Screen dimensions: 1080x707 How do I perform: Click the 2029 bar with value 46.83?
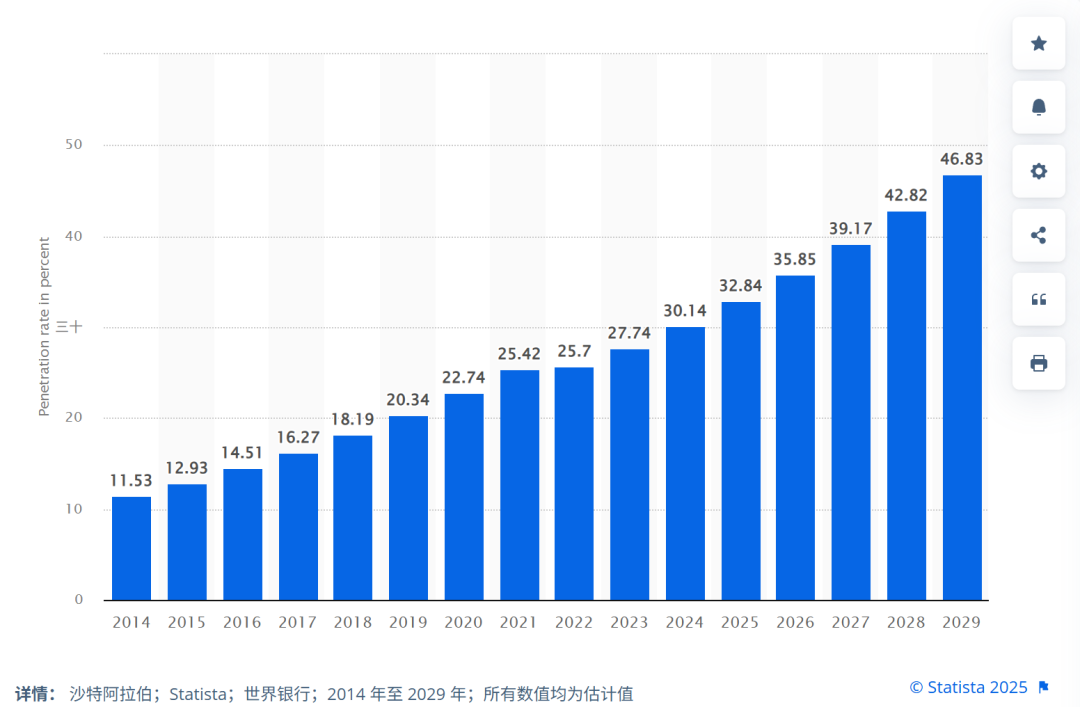pos(962,388)
